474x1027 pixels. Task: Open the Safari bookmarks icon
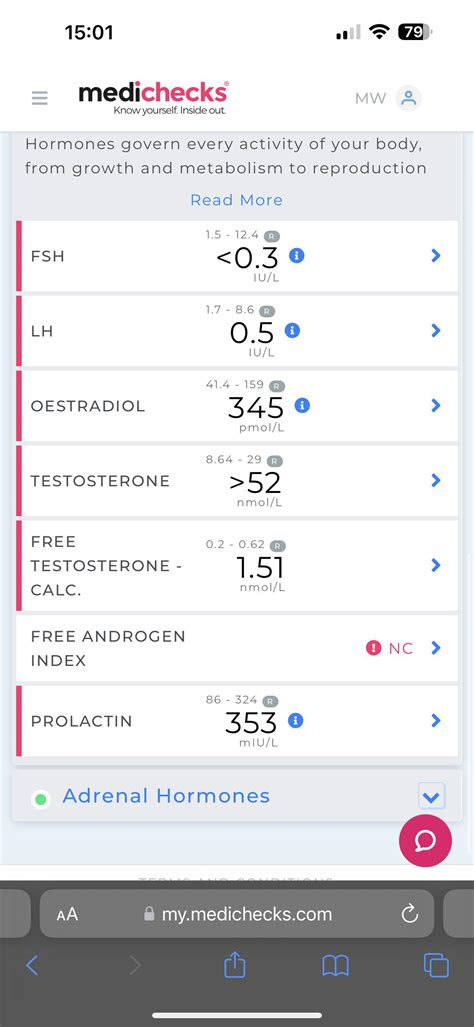tap(335, 965)
